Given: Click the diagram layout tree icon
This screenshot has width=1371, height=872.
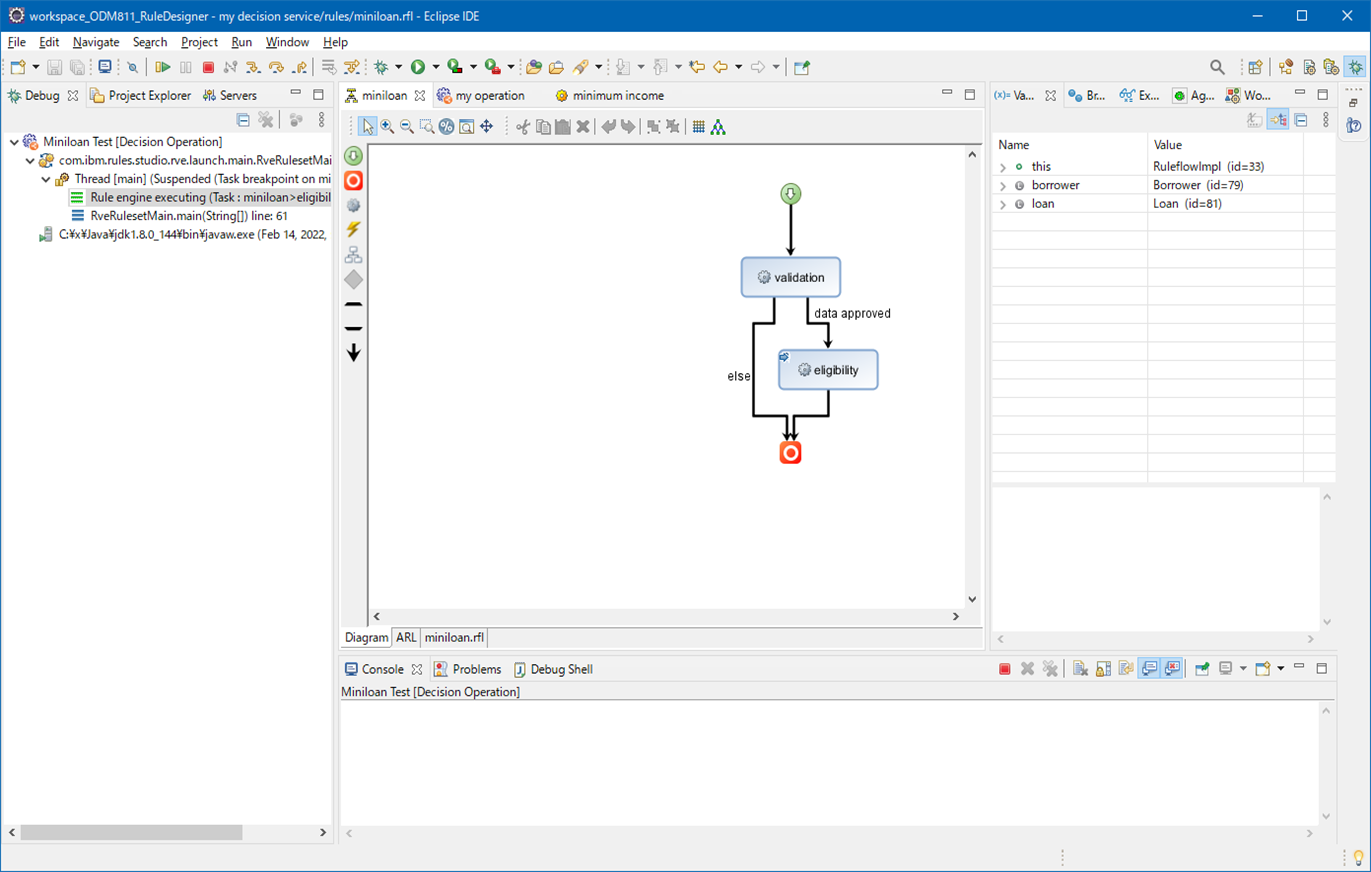Looking at the screenshot, I should pyautogui.click(x=718, y=126).
